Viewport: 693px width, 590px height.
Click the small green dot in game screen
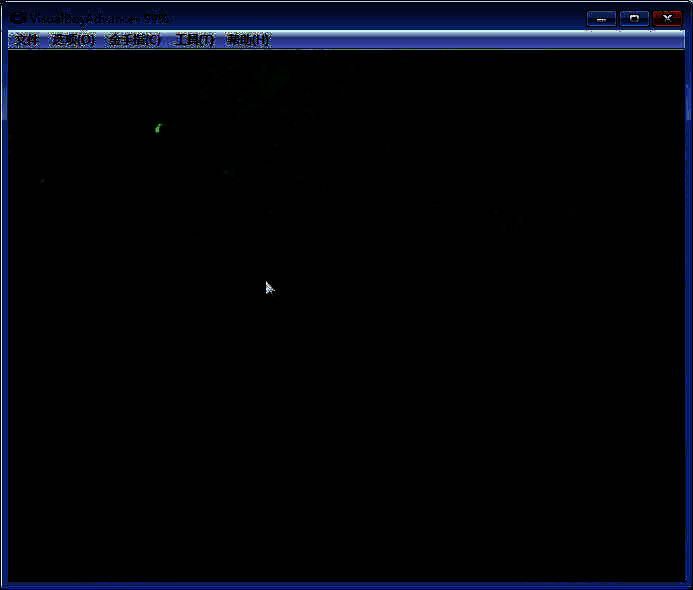158,128
